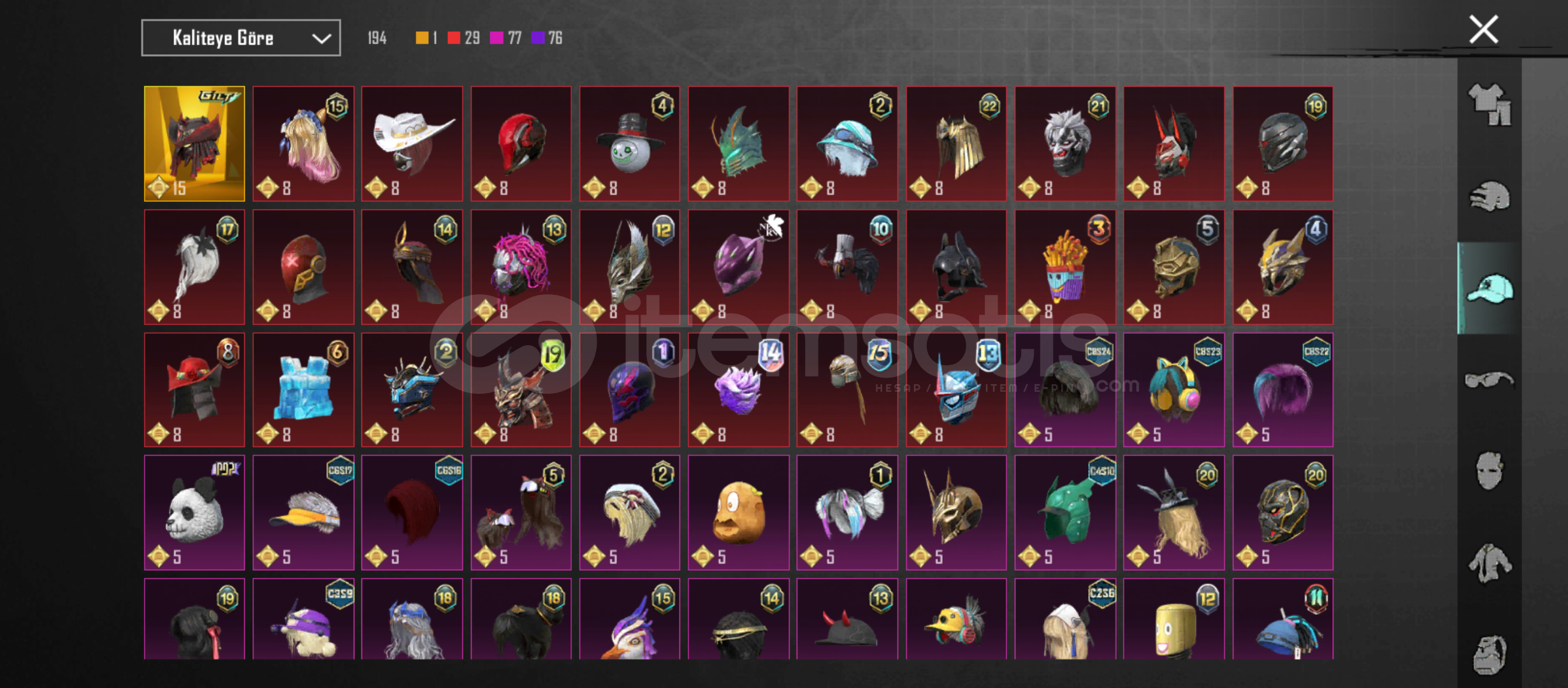Select the panda head item
This screenshot has width=1568, height=688.
point(194,513)
